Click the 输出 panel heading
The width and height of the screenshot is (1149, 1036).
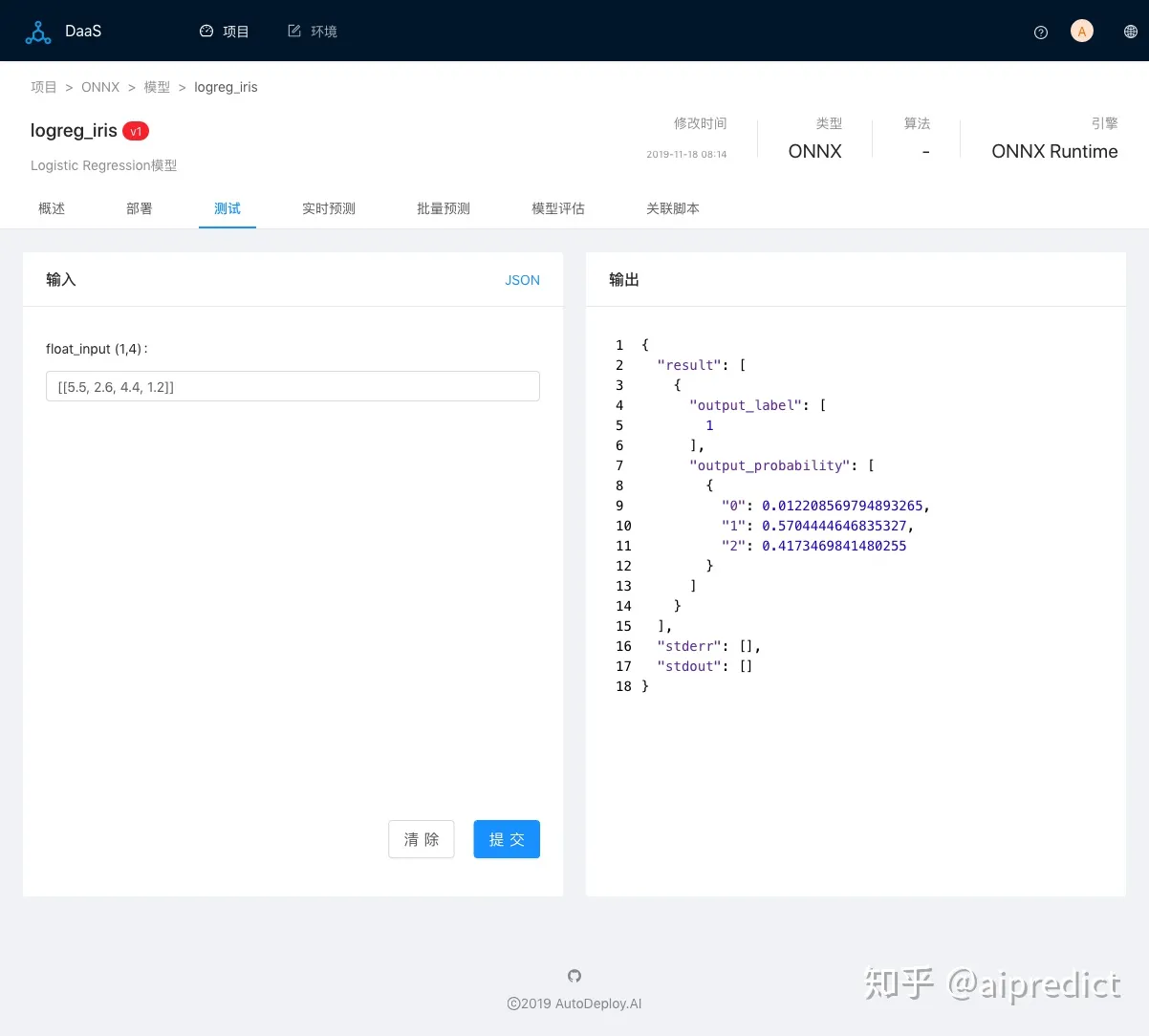coord(624,279)
